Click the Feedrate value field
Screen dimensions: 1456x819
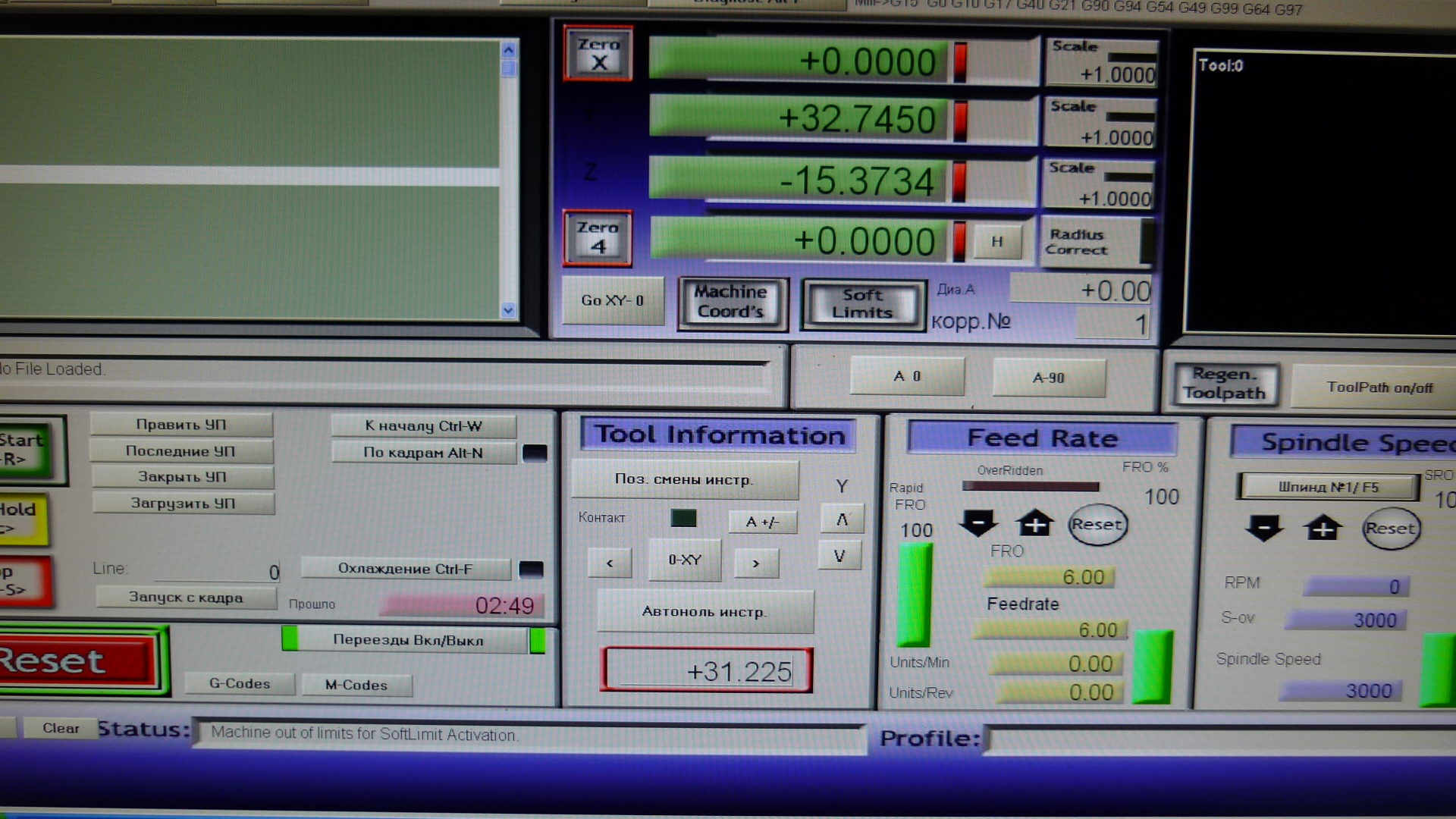[1051, 629]
